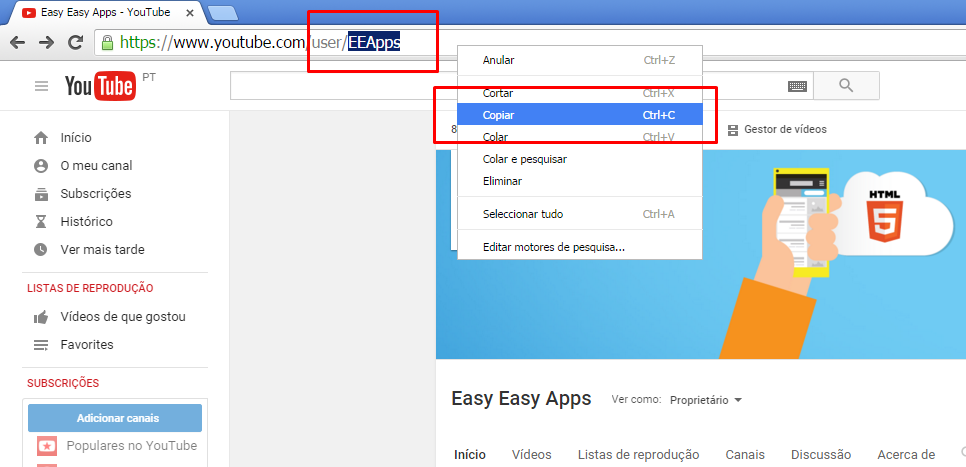Switch to the Discussão tab
Image resolution: width=966 pixels, height=467 pixels.
821,455
